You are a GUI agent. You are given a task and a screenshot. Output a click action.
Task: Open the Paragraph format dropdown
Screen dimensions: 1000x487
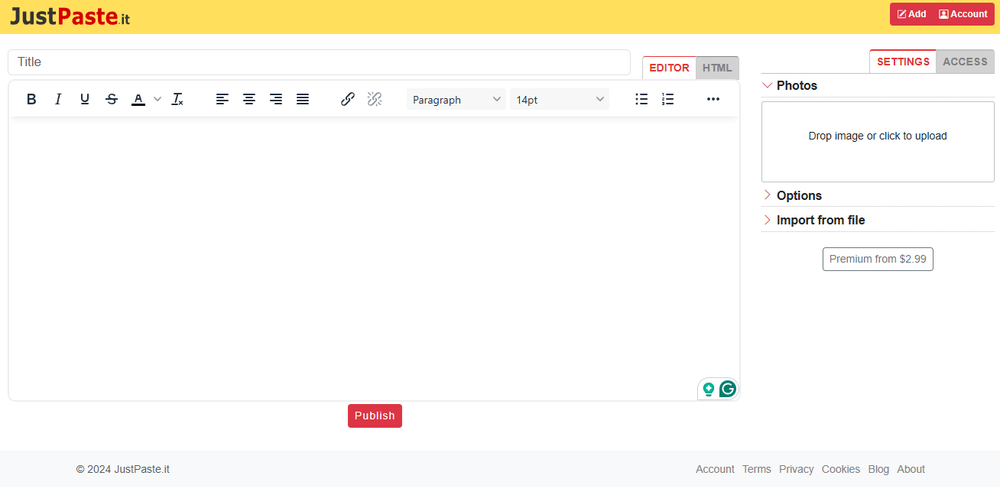456,99
